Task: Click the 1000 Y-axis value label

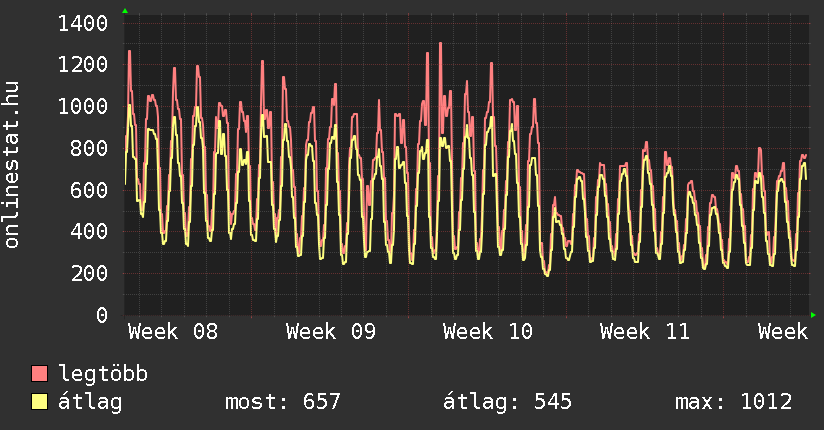Action: (x=84, y=106)
